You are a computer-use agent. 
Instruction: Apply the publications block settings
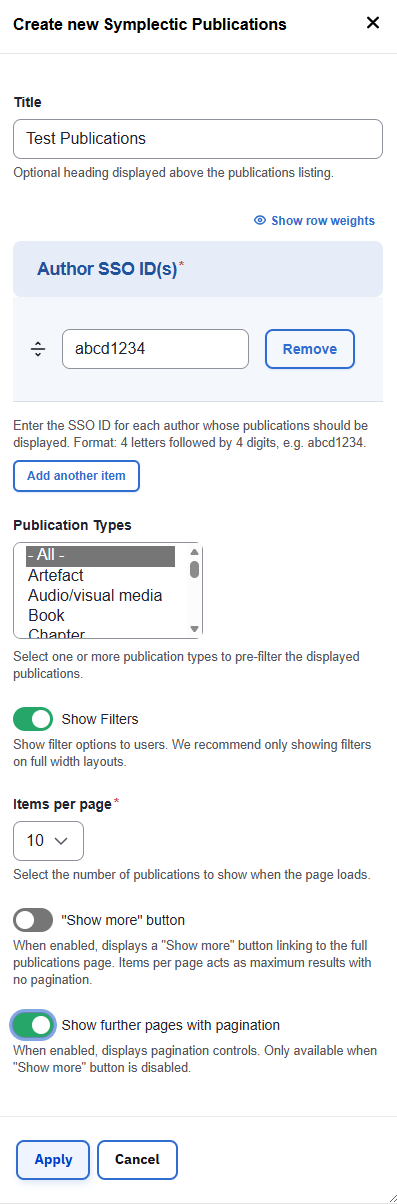click(53, 1160)
